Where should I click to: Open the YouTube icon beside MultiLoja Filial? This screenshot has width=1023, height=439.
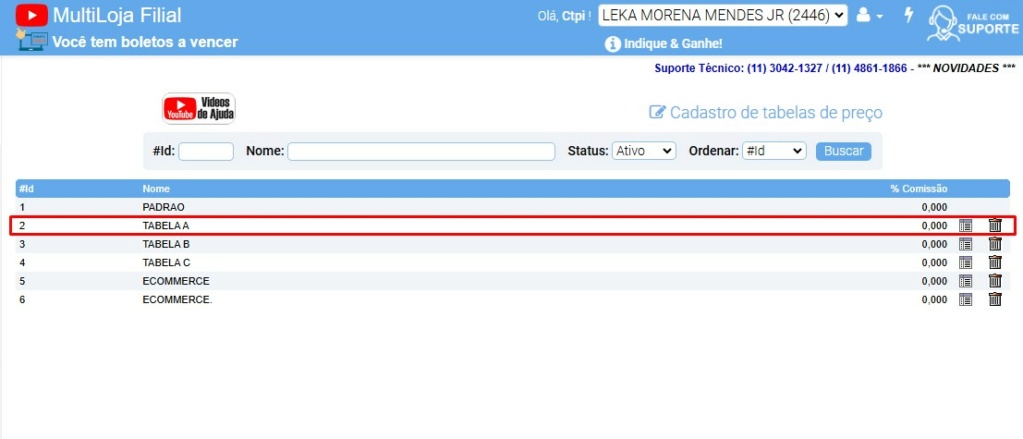point(31,14)
